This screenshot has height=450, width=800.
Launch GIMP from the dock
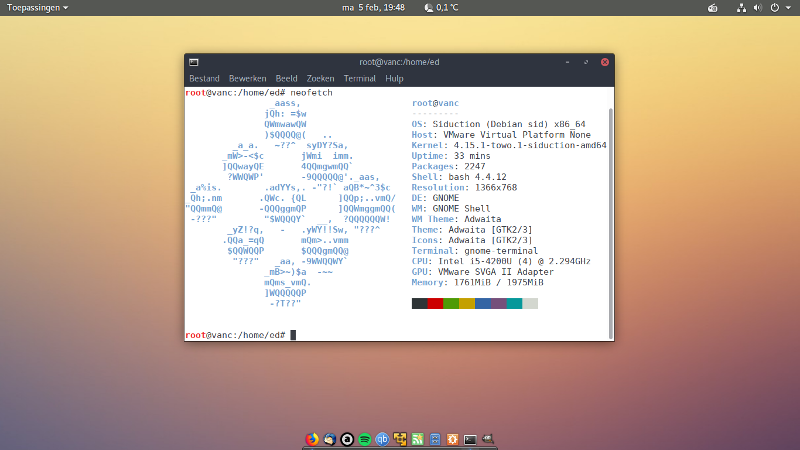[x=488, y=439]
